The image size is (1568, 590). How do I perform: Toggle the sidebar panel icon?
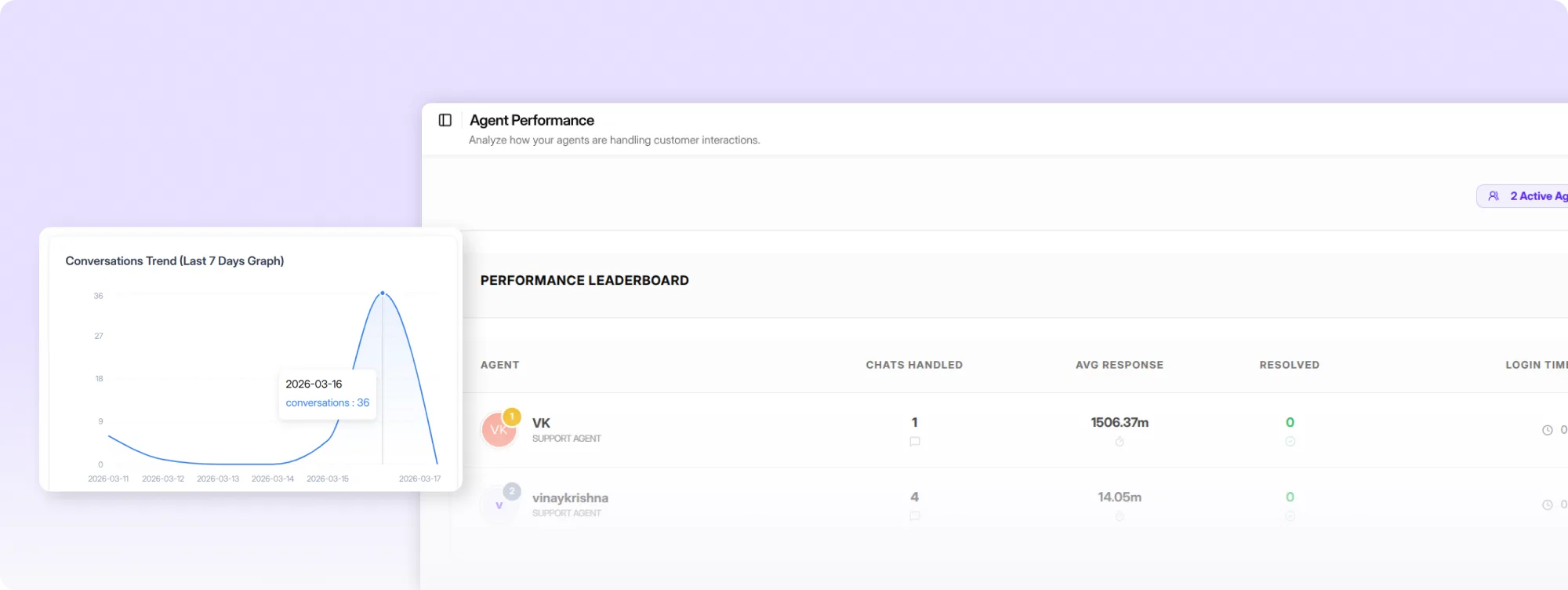pyautogui.click(x=445, y=120)
